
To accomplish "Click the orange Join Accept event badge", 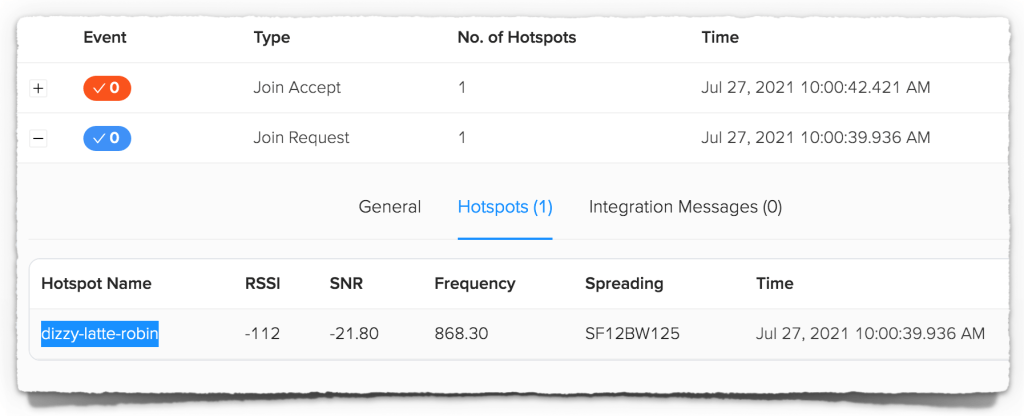I will [x=107, y=88].
